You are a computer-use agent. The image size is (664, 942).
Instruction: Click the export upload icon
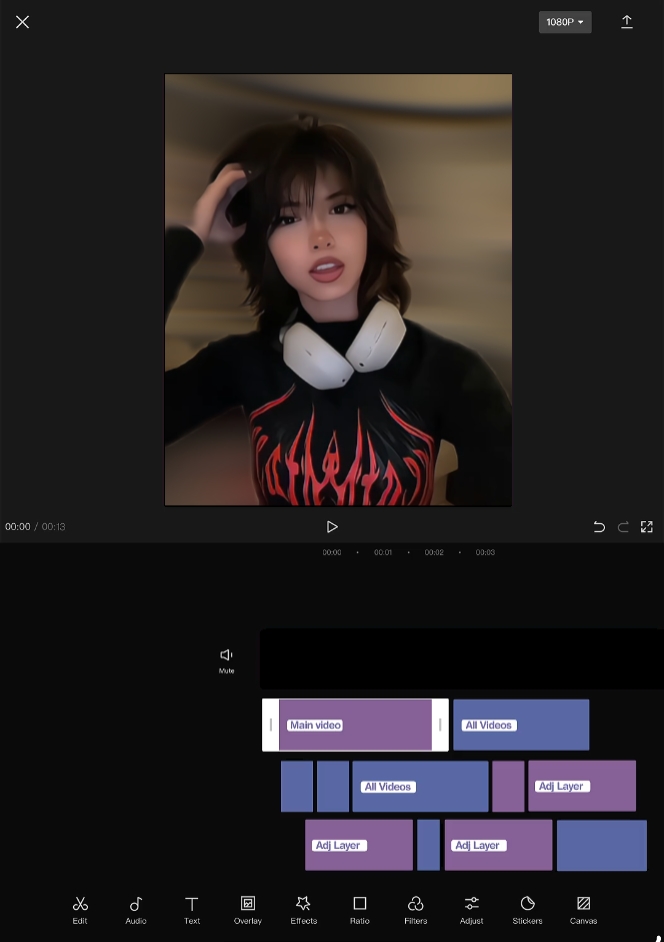pyautogui.click(x=627, y=22)
